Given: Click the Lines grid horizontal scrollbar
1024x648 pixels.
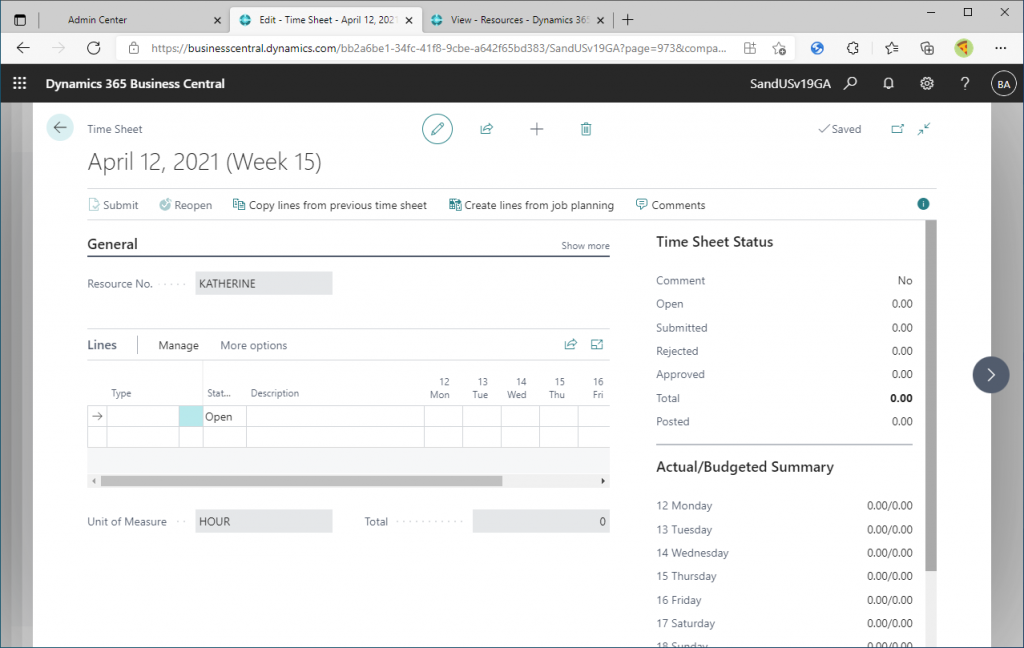Looking at the screenshot, I should [300, 481].
